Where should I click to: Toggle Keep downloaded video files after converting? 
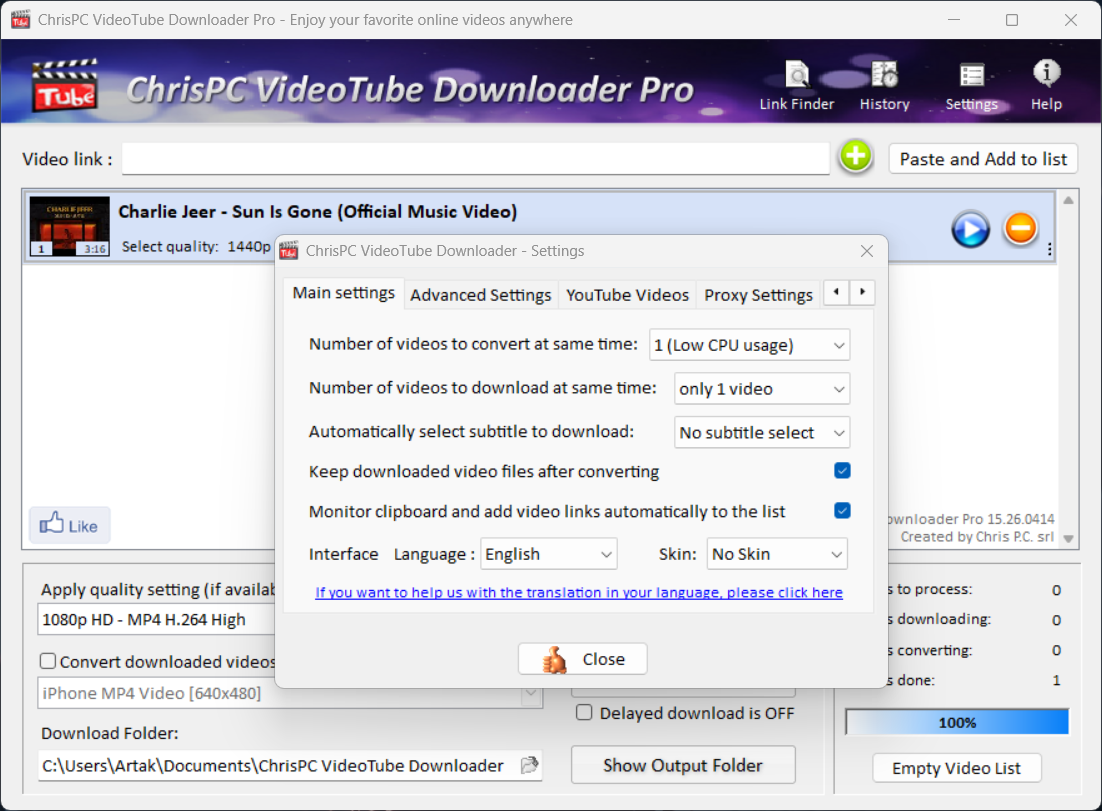pos(842,470)
